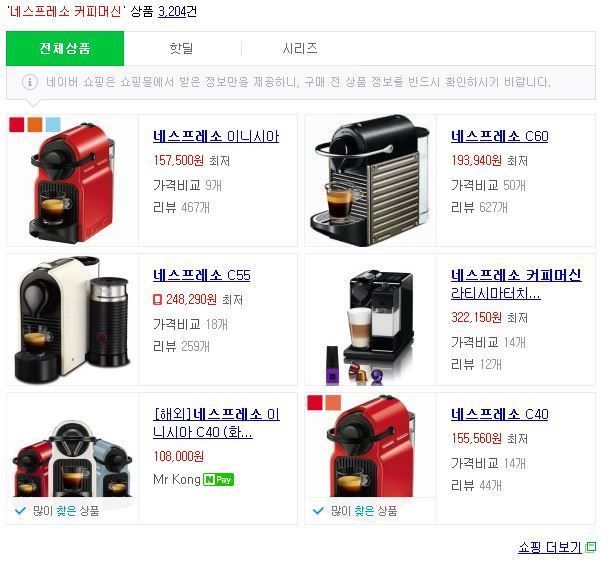Choose red color swatch on 이니시아 product
Viewport: 610px width, 567px height.
point(17,125)
